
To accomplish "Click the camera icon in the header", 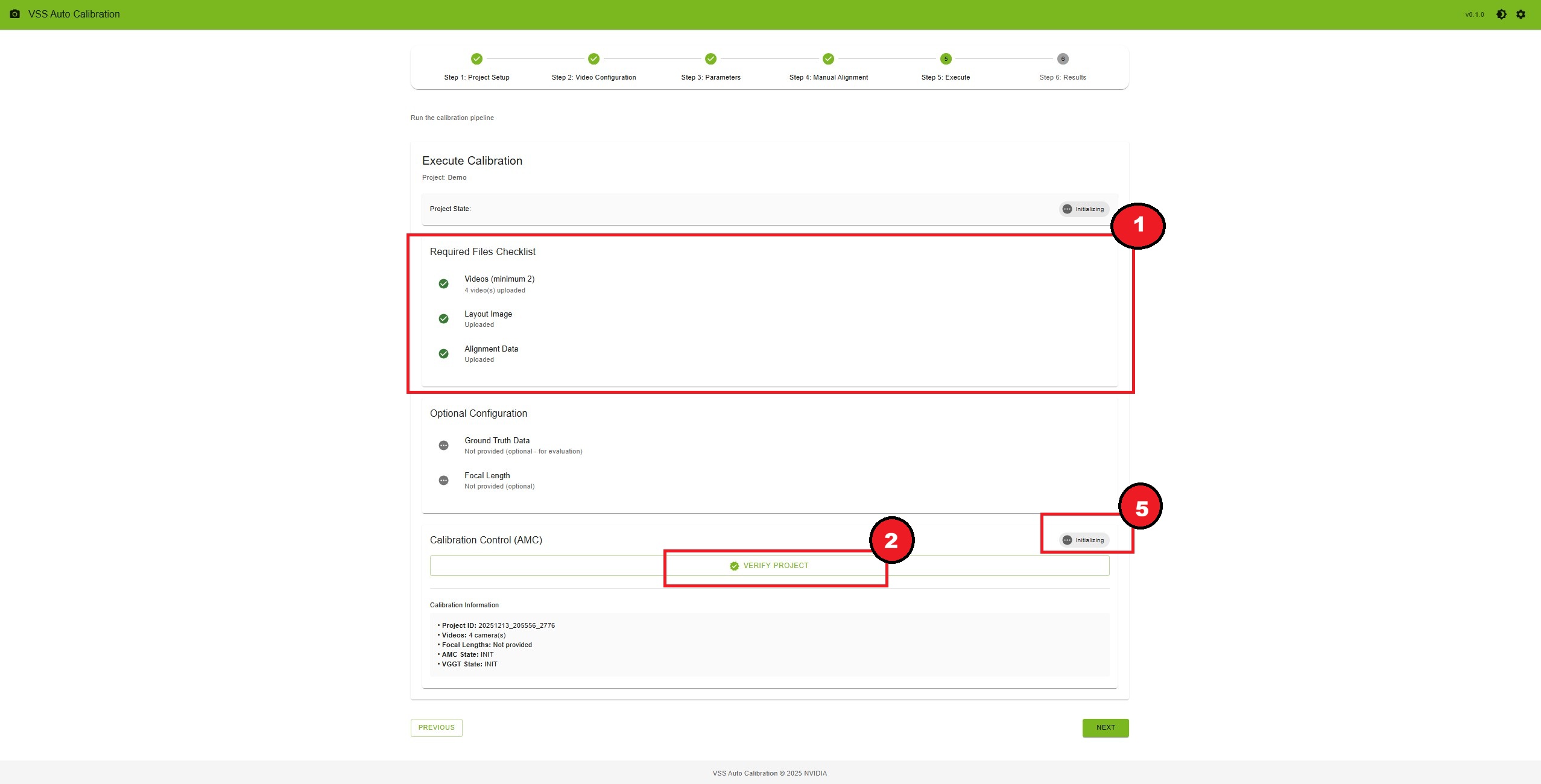I will 14,13.
